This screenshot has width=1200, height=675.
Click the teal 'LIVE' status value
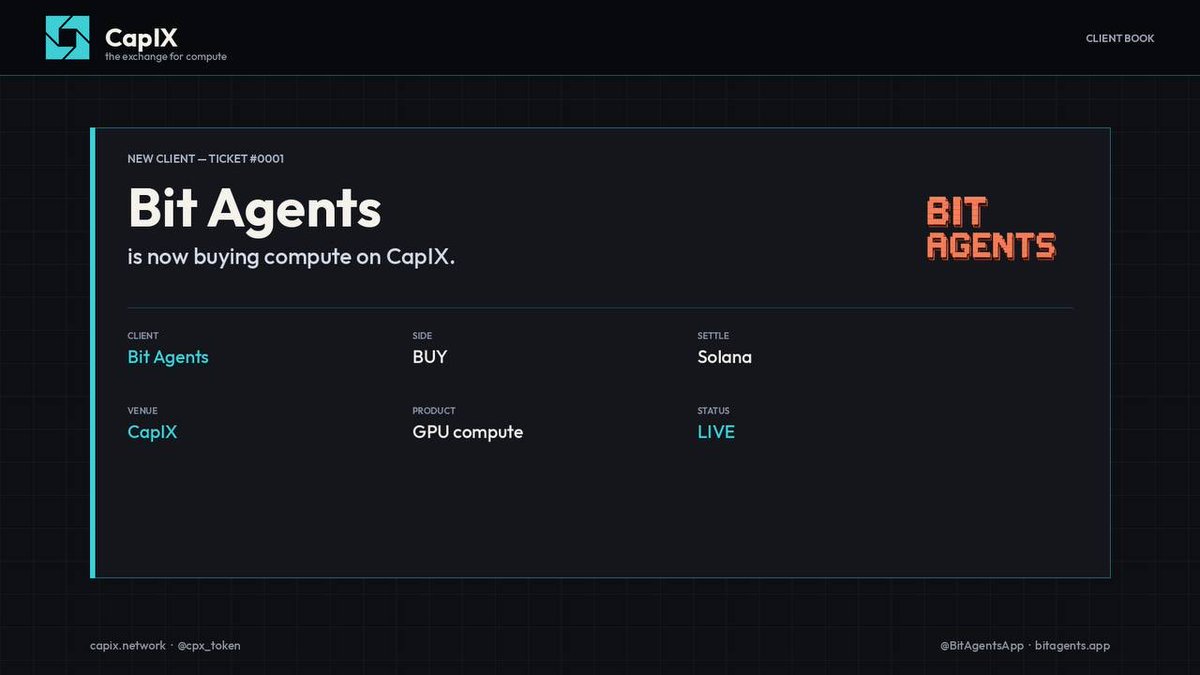716,432
